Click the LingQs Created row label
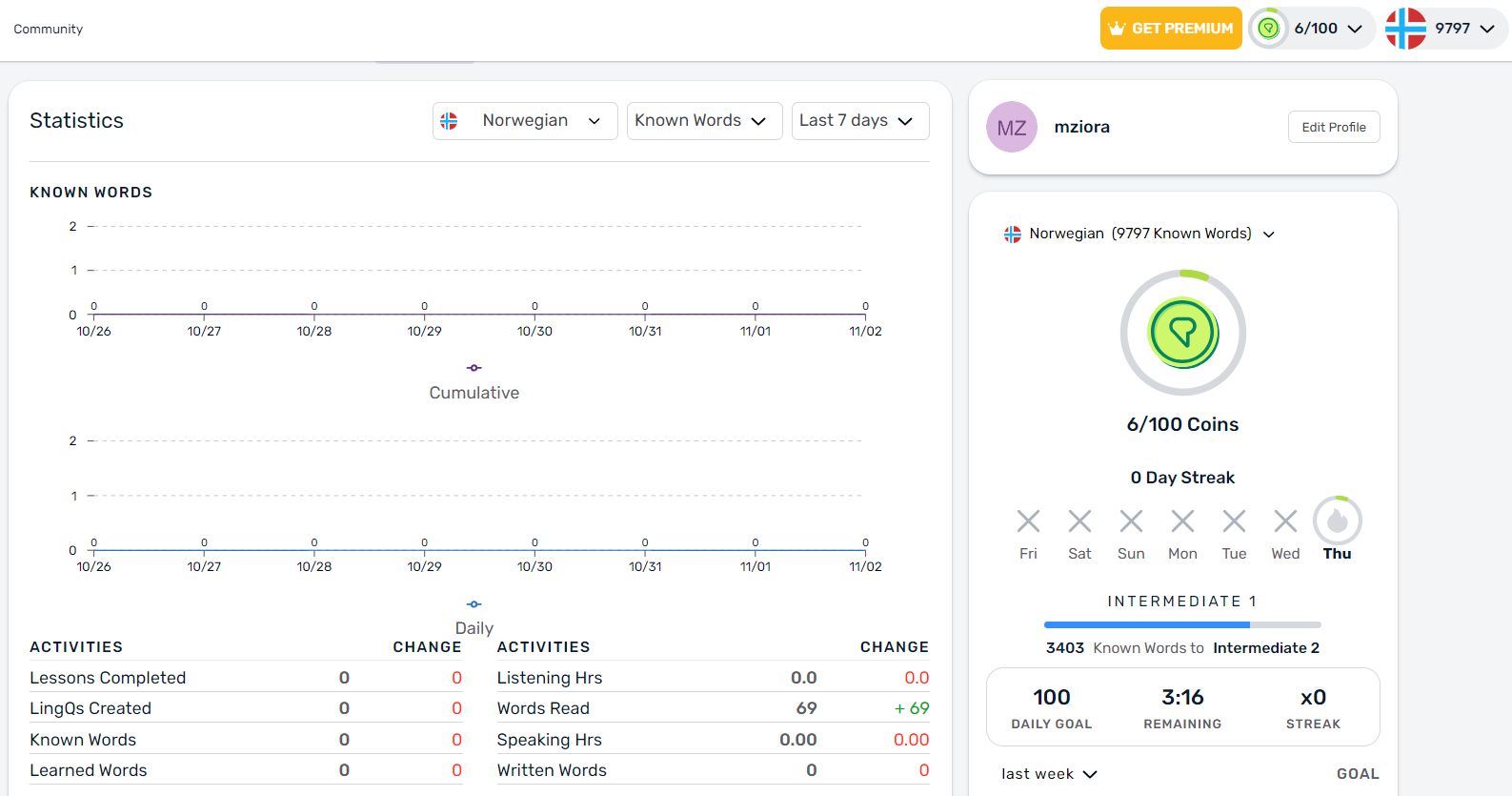The width and height of the screenshot is (1512, 796). click(x=91, y=708)
